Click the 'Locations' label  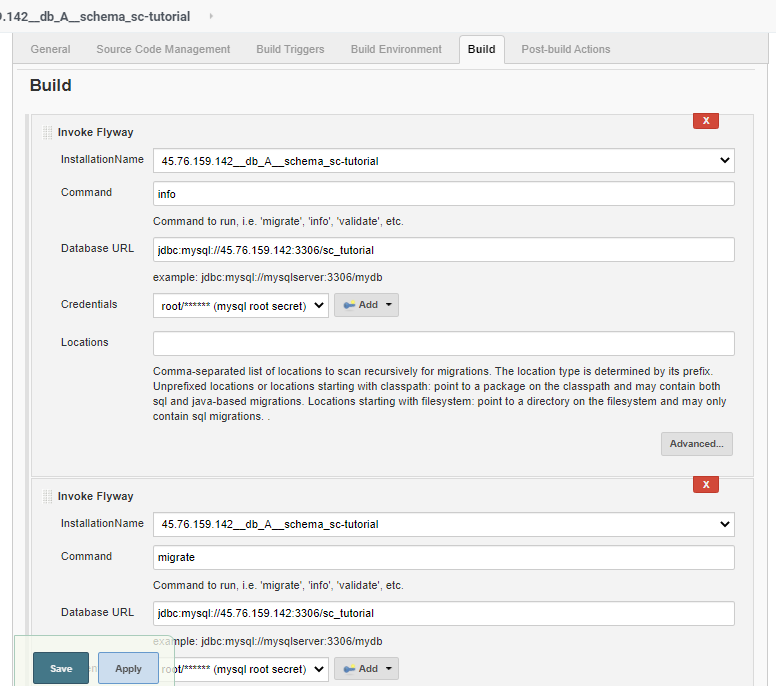tap(85, 342)
